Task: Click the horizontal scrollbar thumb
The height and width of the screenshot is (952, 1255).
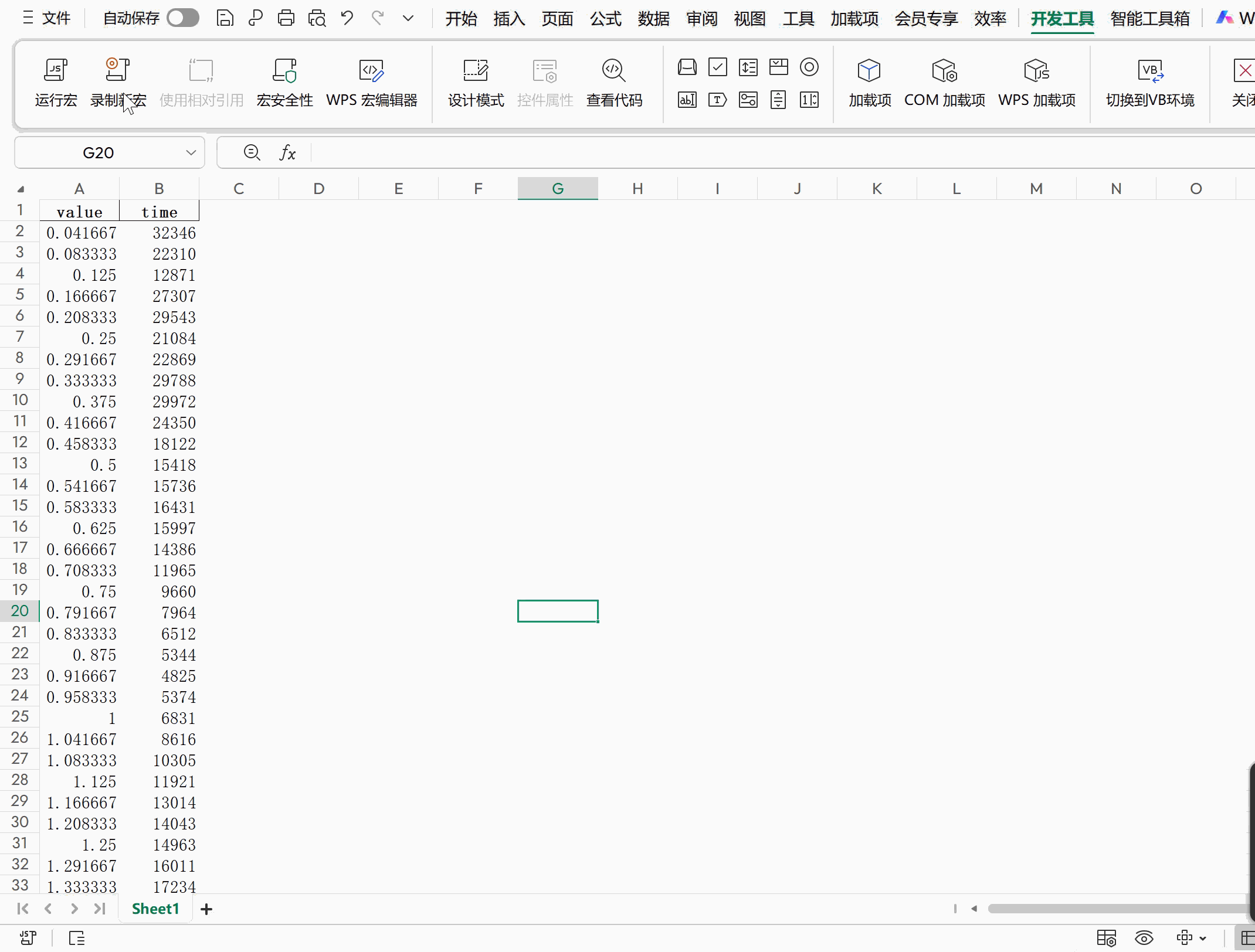Action: pyautogui.click(x=1114, y=909)
